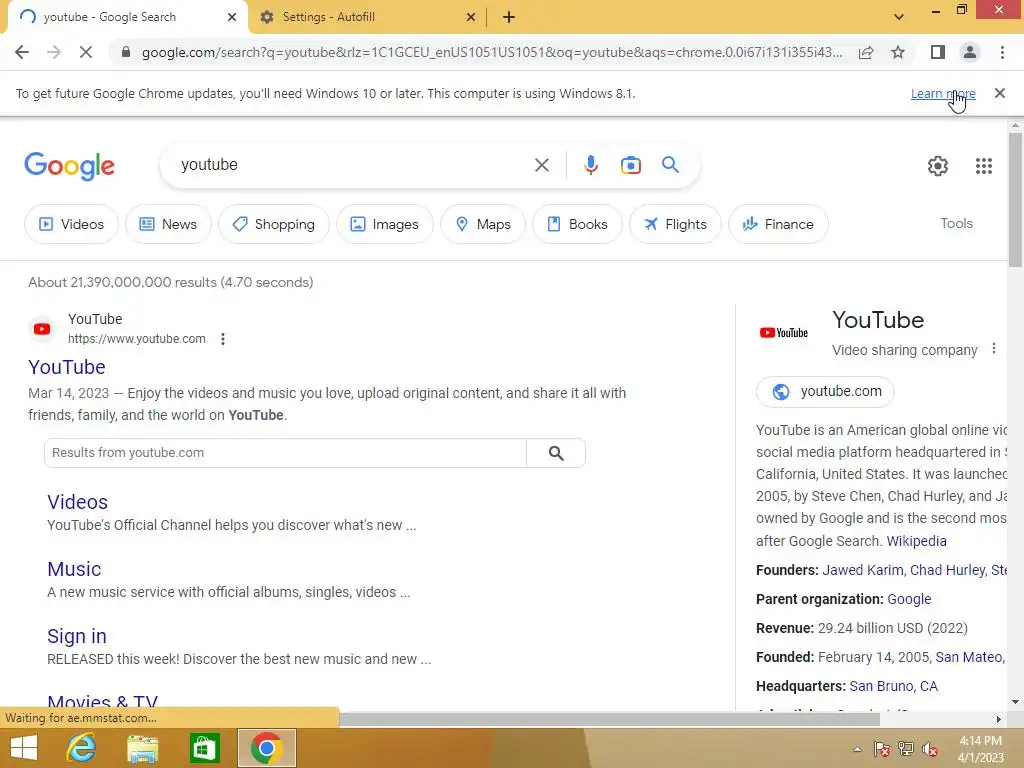
Task: Launch Internet Explorer from taskbar
Action: (x=82, y=748)
